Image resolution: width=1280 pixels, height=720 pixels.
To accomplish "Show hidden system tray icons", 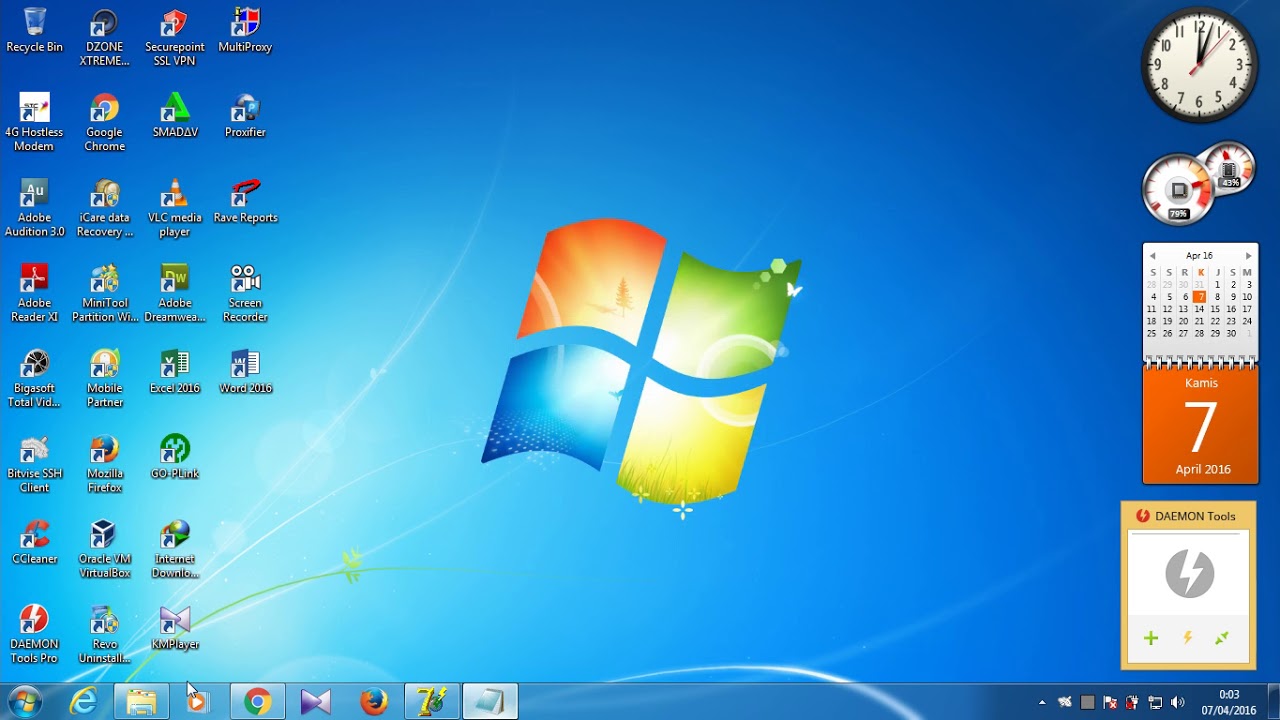I will (1043, 702).
